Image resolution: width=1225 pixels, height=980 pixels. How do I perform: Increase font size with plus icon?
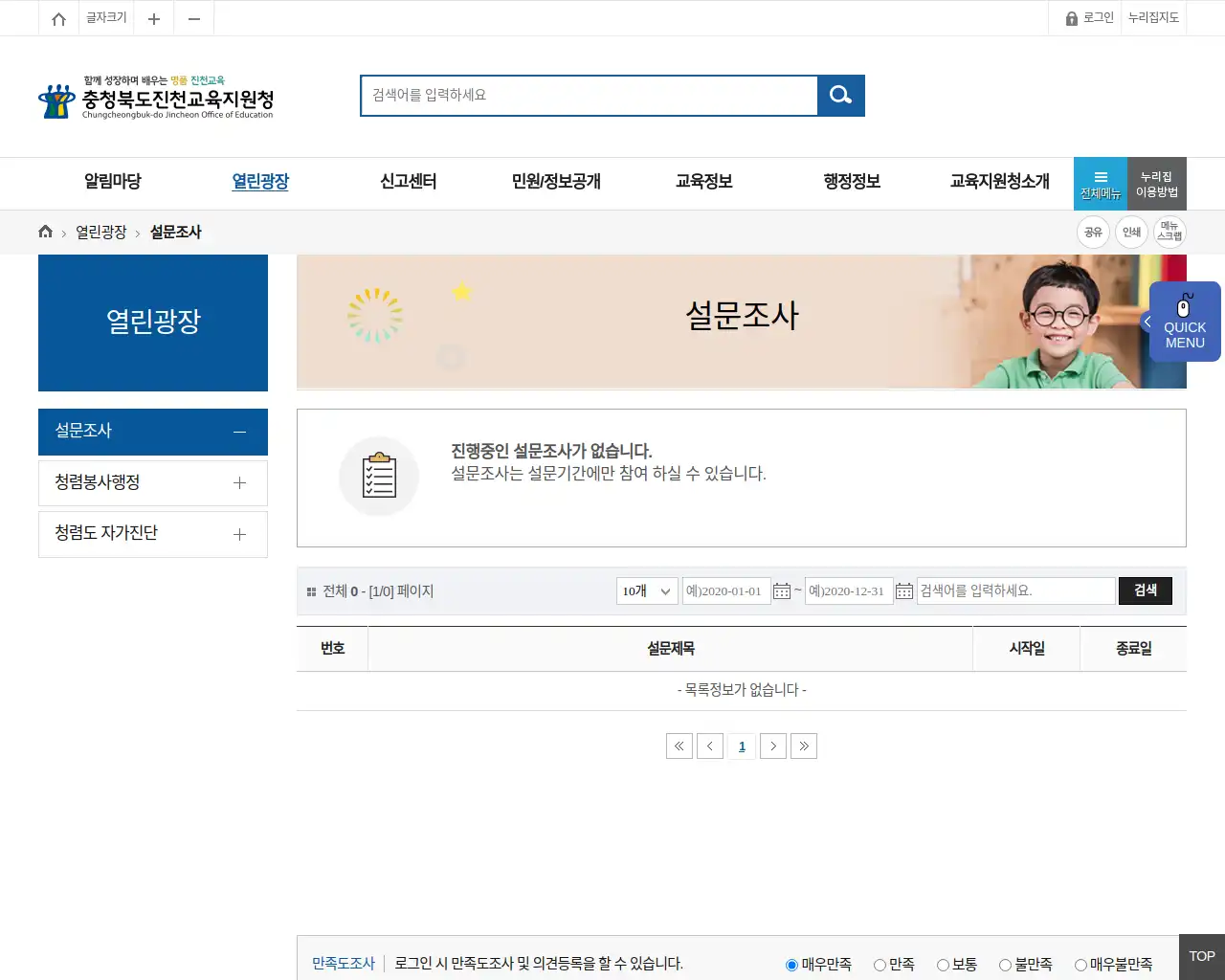153,18
